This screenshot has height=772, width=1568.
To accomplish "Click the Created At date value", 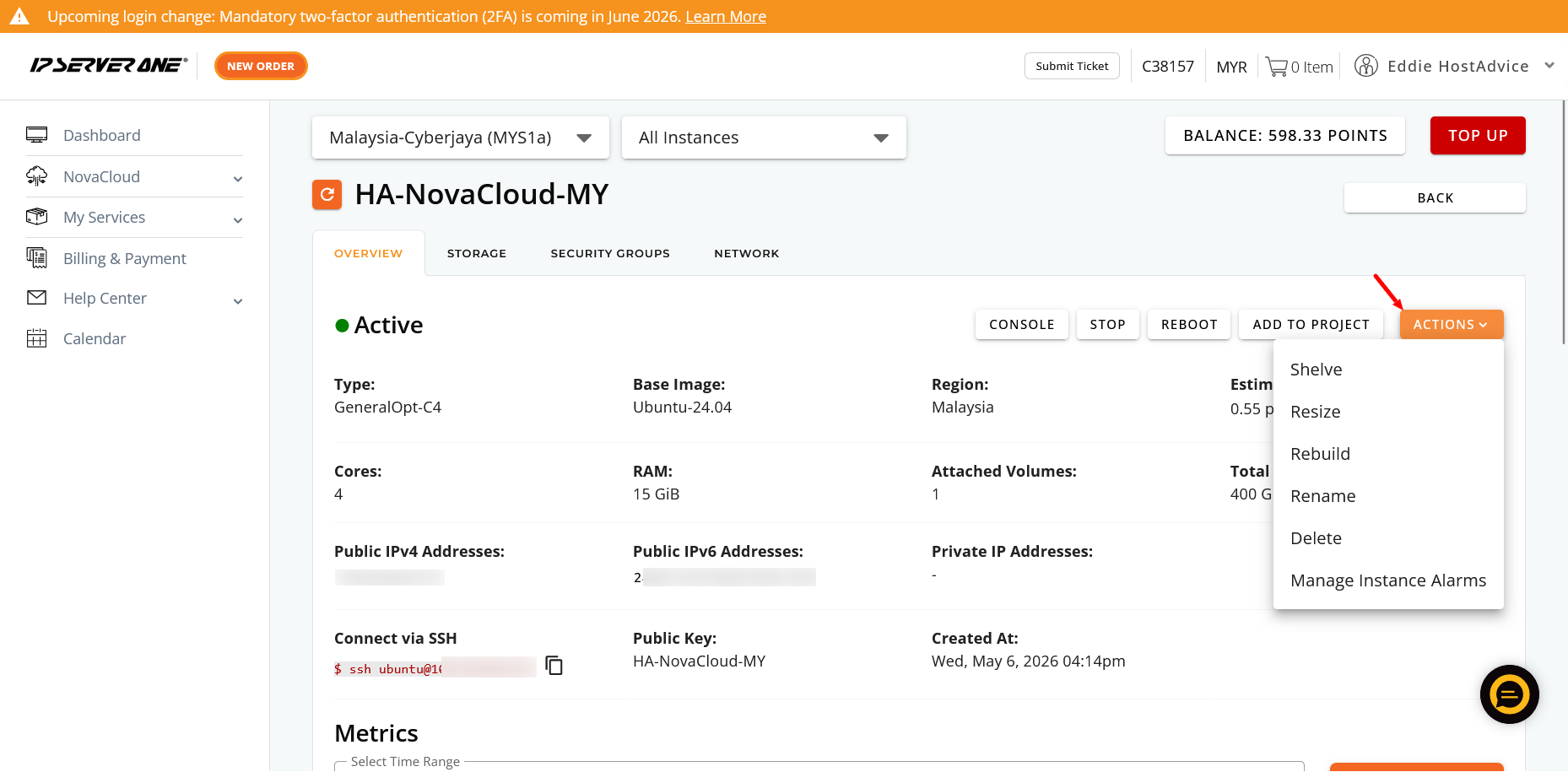I will 1029,661.
